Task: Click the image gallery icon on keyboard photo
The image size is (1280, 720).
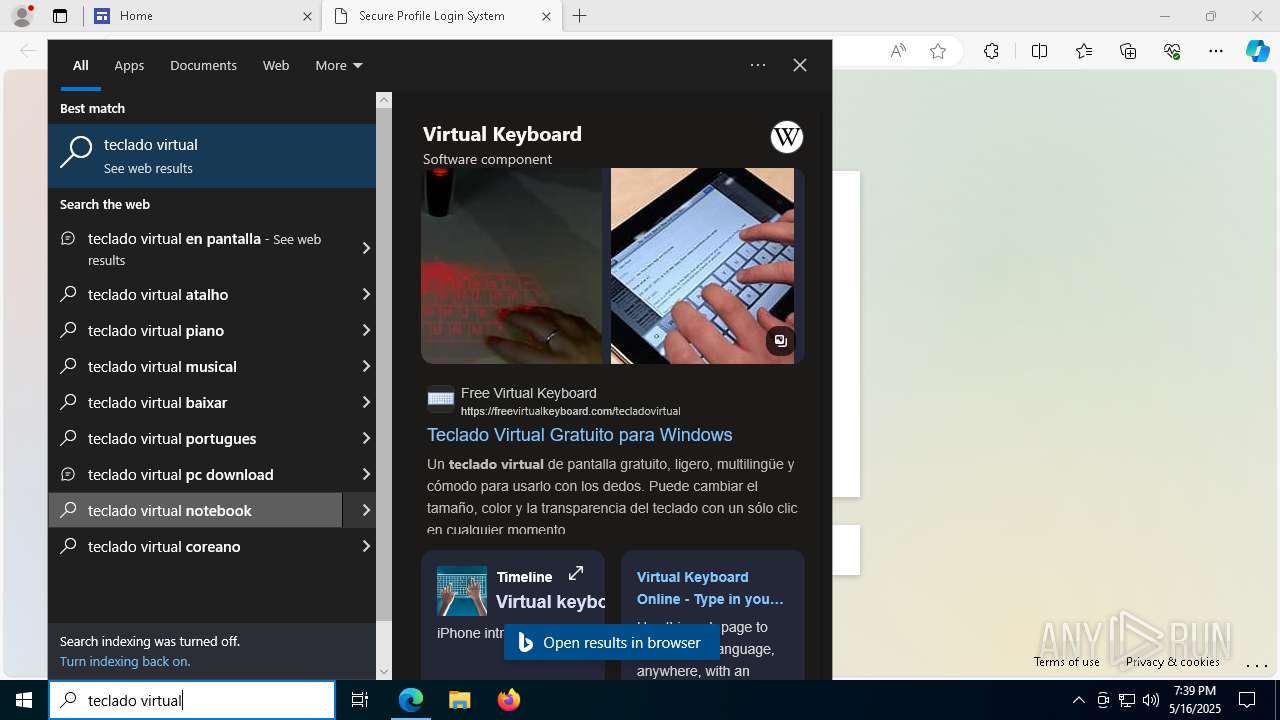Action: point(780,341)
